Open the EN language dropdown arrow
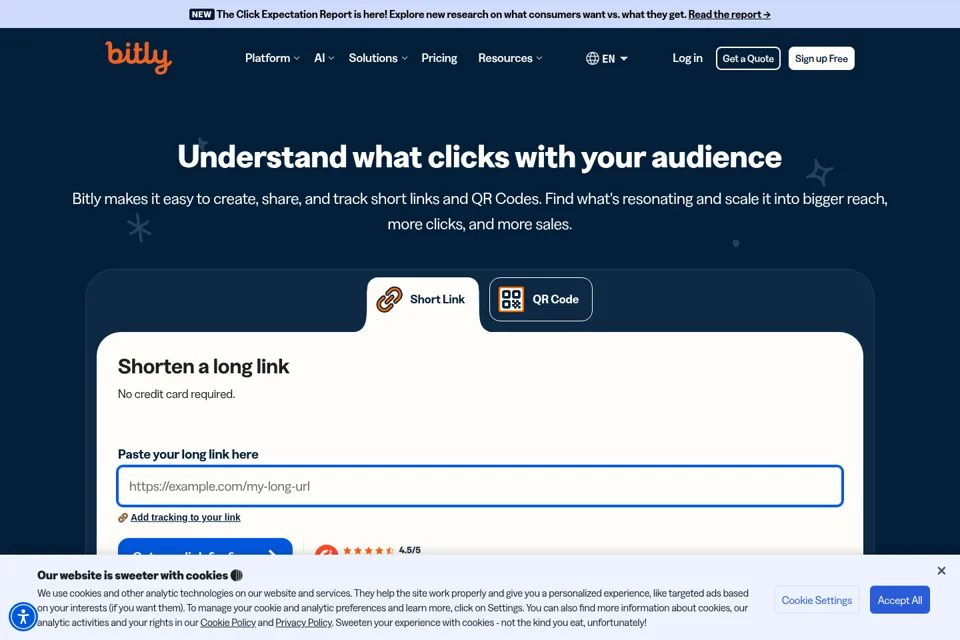 [x=624, y=59]
